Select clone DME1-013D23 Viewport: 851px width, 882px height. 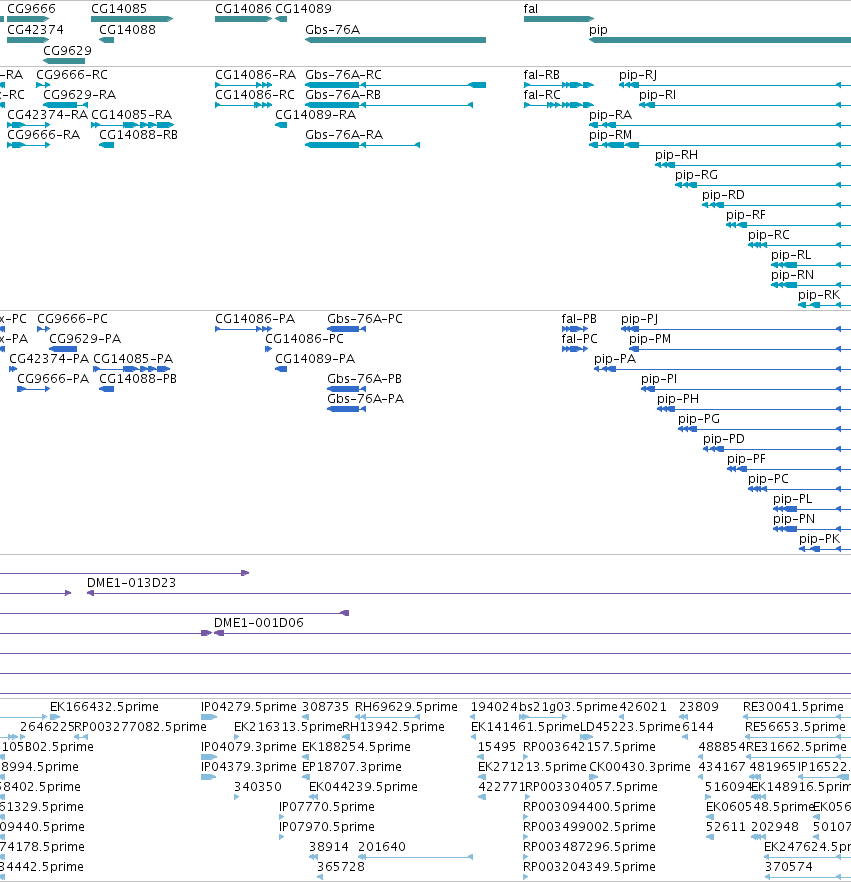tap(131, 583)
